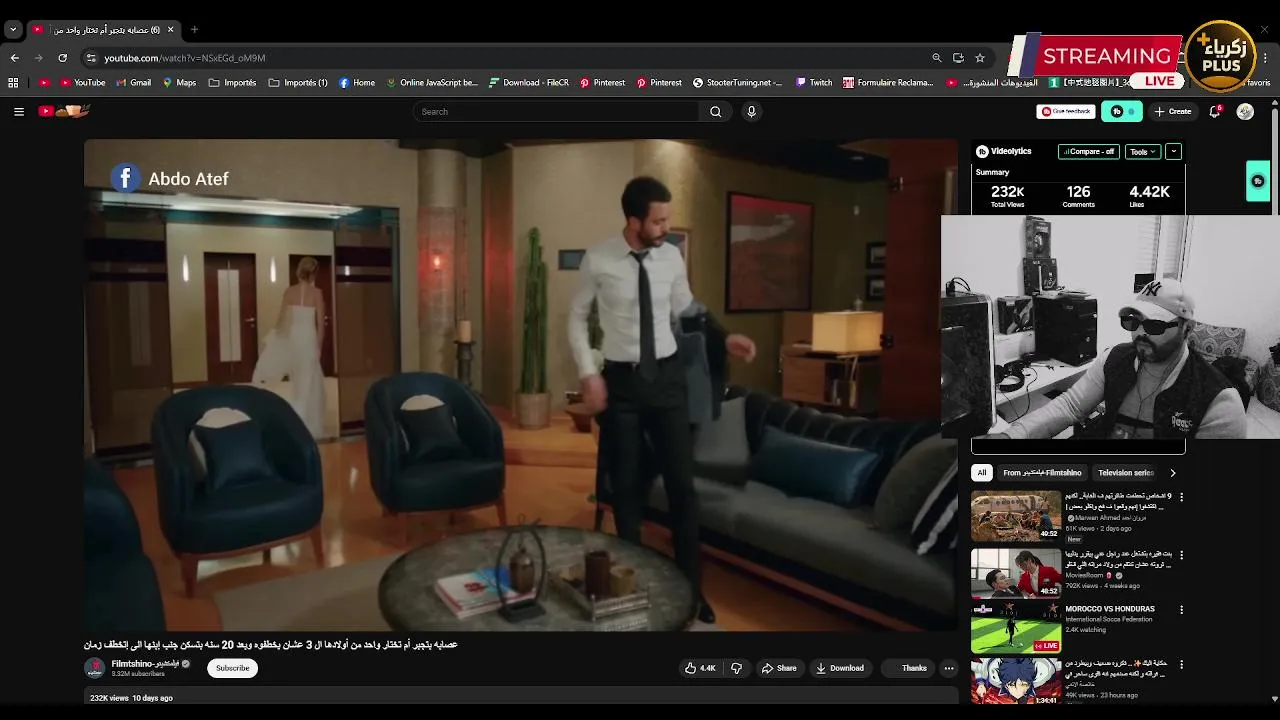The height and width of the screenshot is (720, 1280).
Task: Open the anime thumbnail with 1:34:41 duration
Action: [1016, 682]
